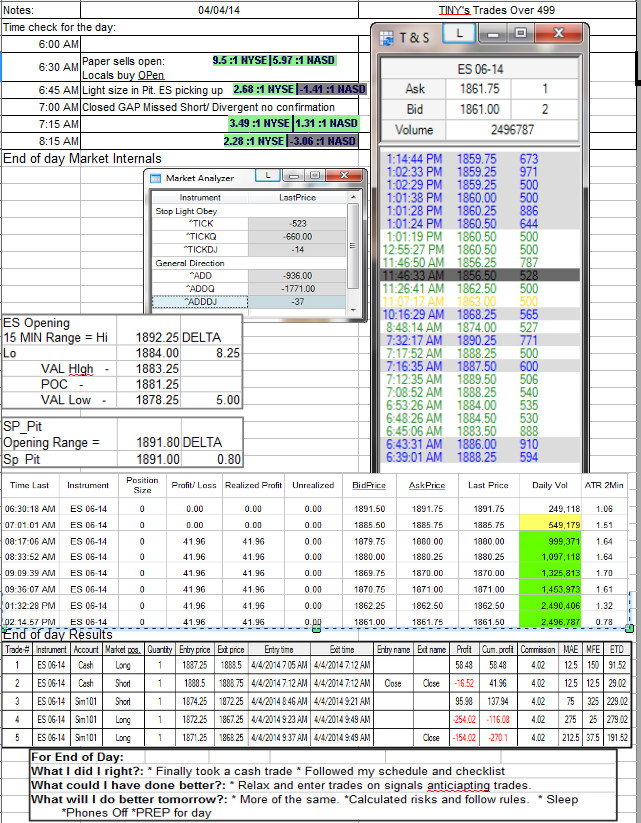Viewport: 641px width, 823px height.
Task: Click the Bid price 1861.00 in T & S
Action: coord(479,109)
